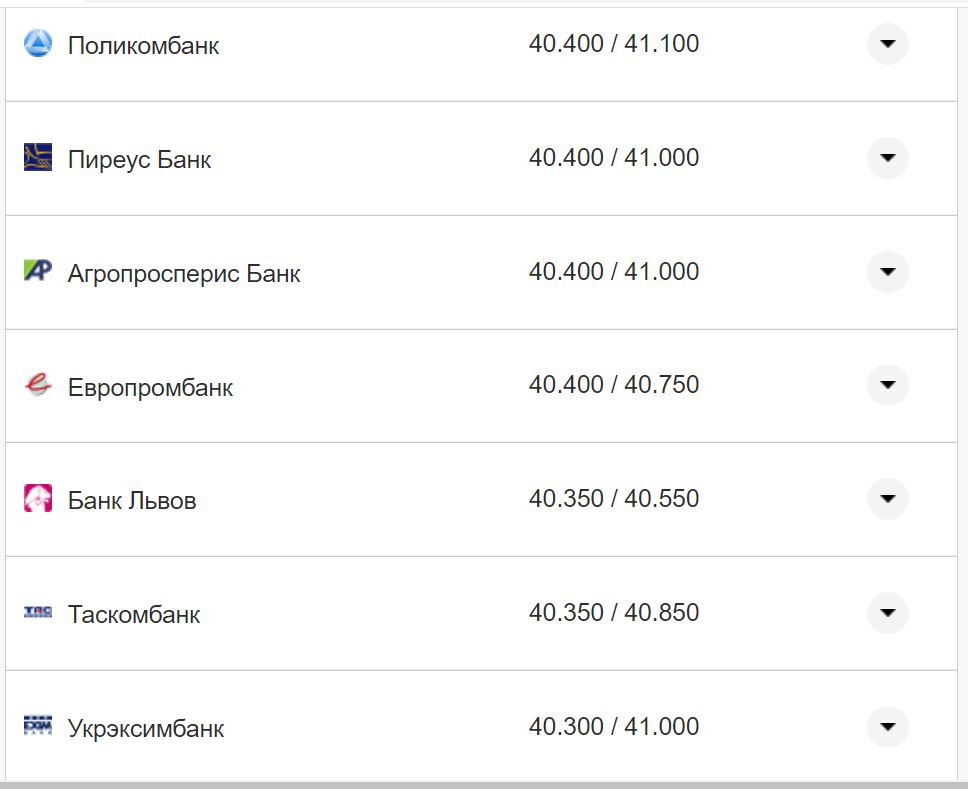Expand the Европромбанк rate details
The image size is (968, 789).
pyautogui.click(x=887, y=386)
